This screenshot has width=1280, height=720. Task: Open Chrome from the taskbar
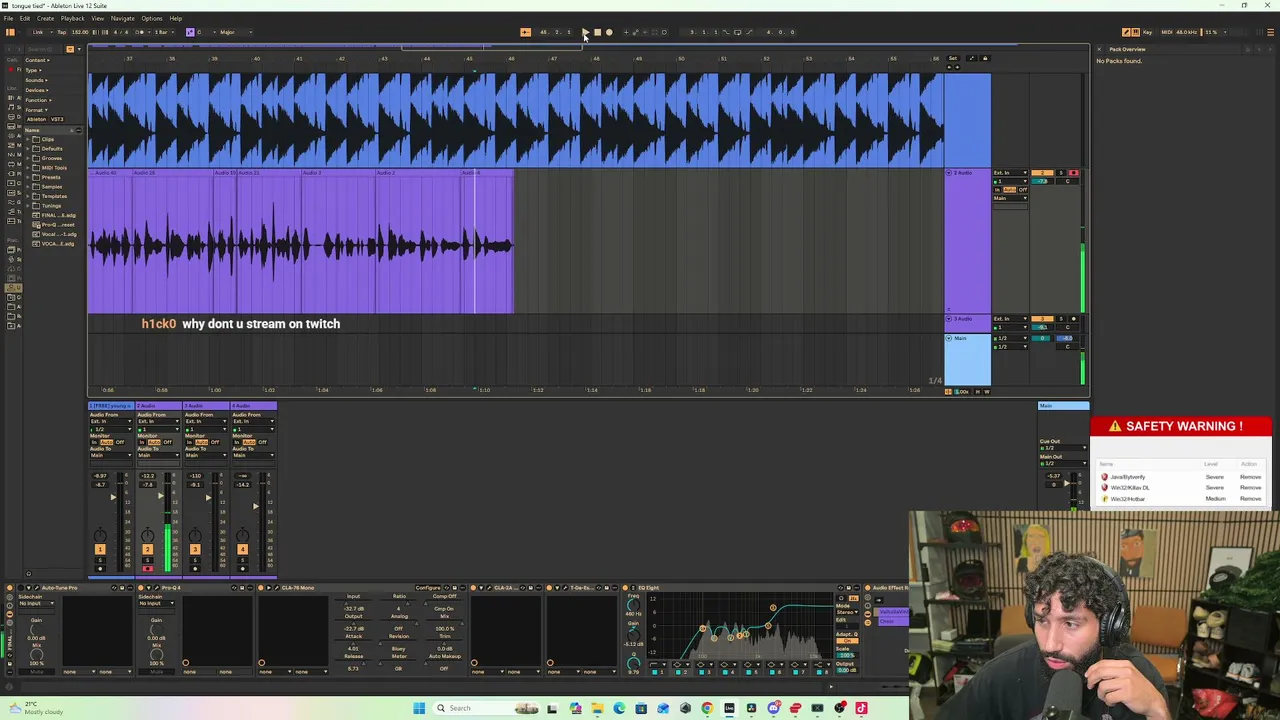click(x=707, y=708)
